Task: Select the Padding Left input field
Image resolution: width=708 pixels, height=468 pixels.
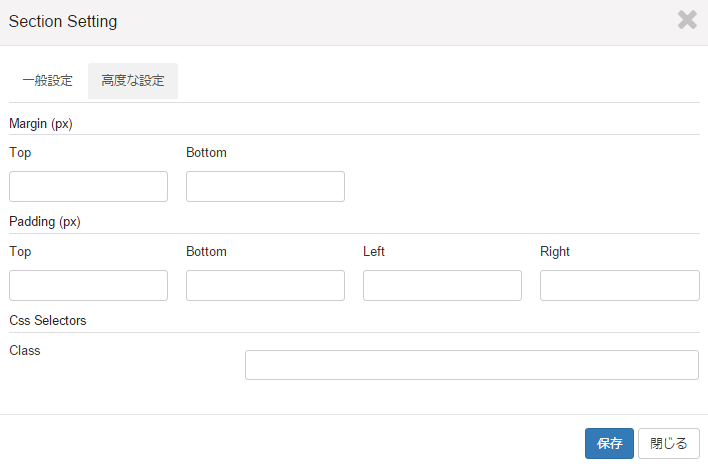Action: (x=442, y=285)
